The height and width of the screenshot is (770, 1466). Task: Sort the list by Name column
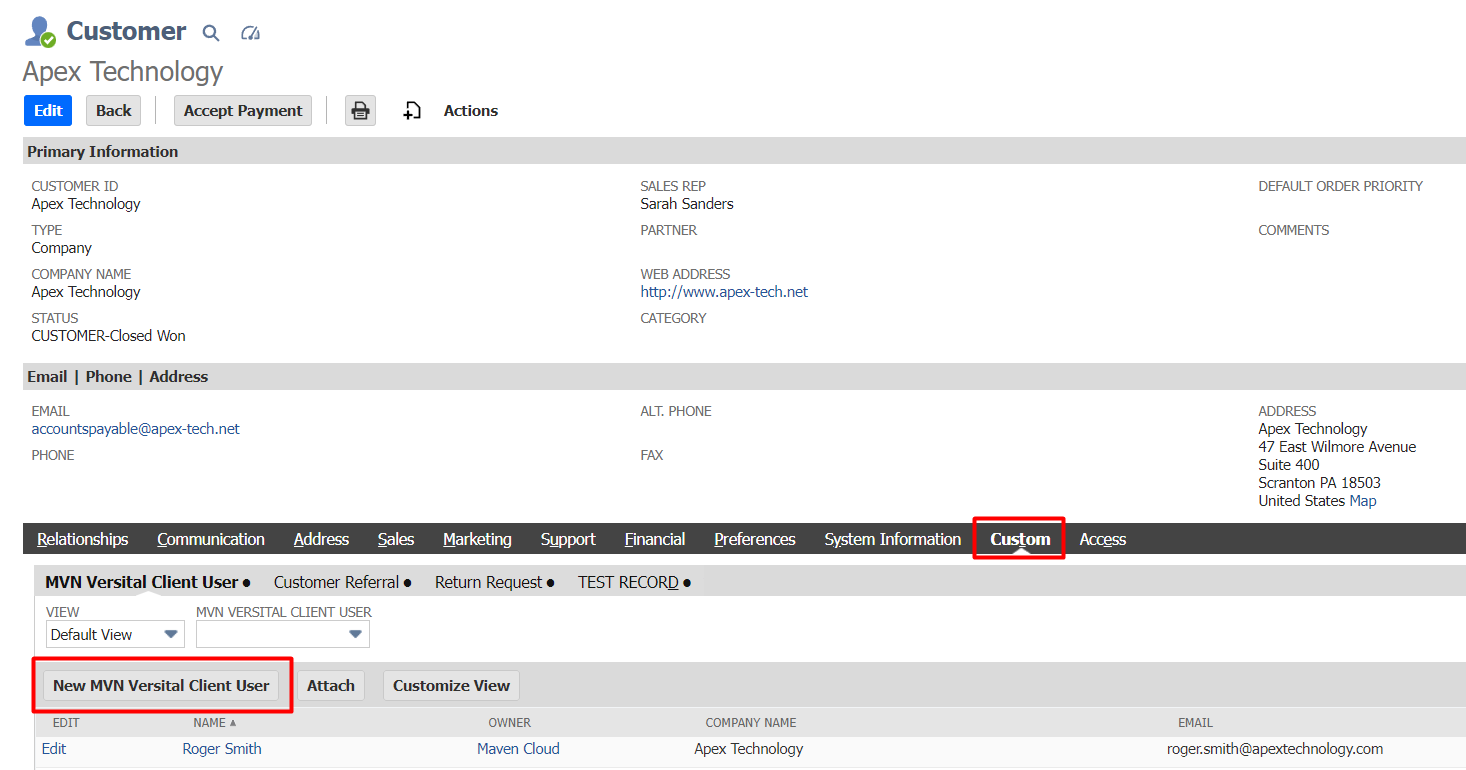point(211,722)
